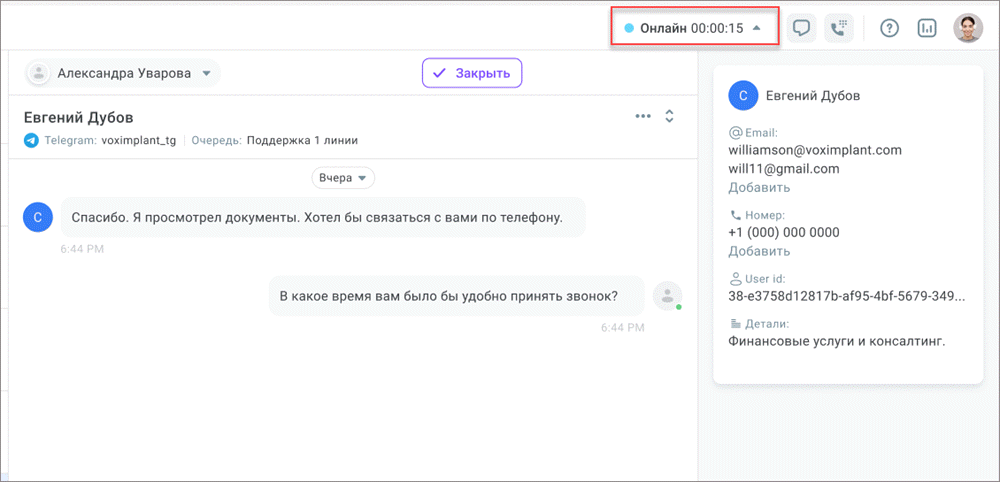Click the Telegram channel icon
The width and height of the screenshot is (1000, 482).
(31, 140)
